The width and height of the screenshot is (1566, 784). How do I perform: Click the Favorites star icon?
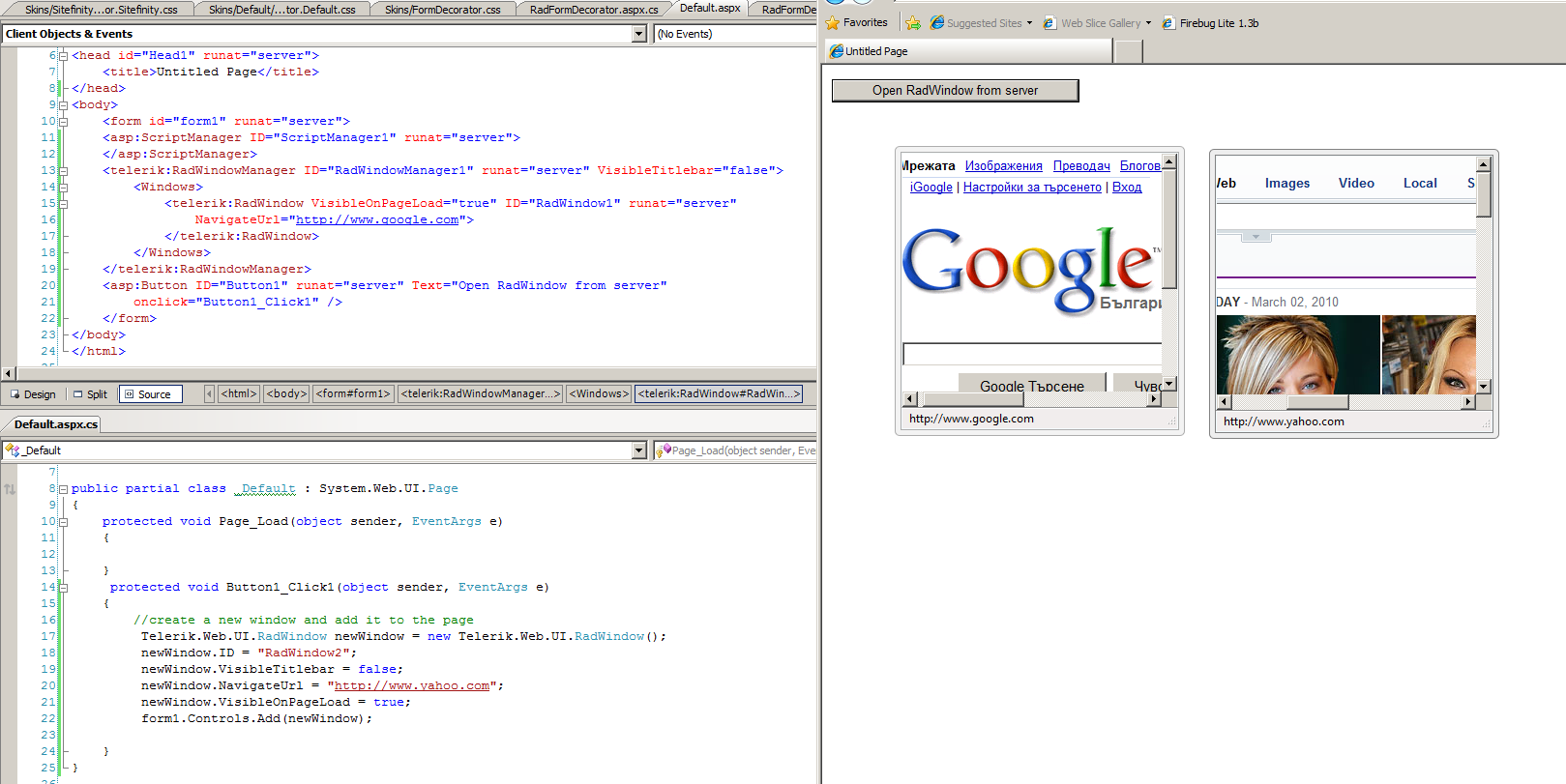click(x=832, y=22)
